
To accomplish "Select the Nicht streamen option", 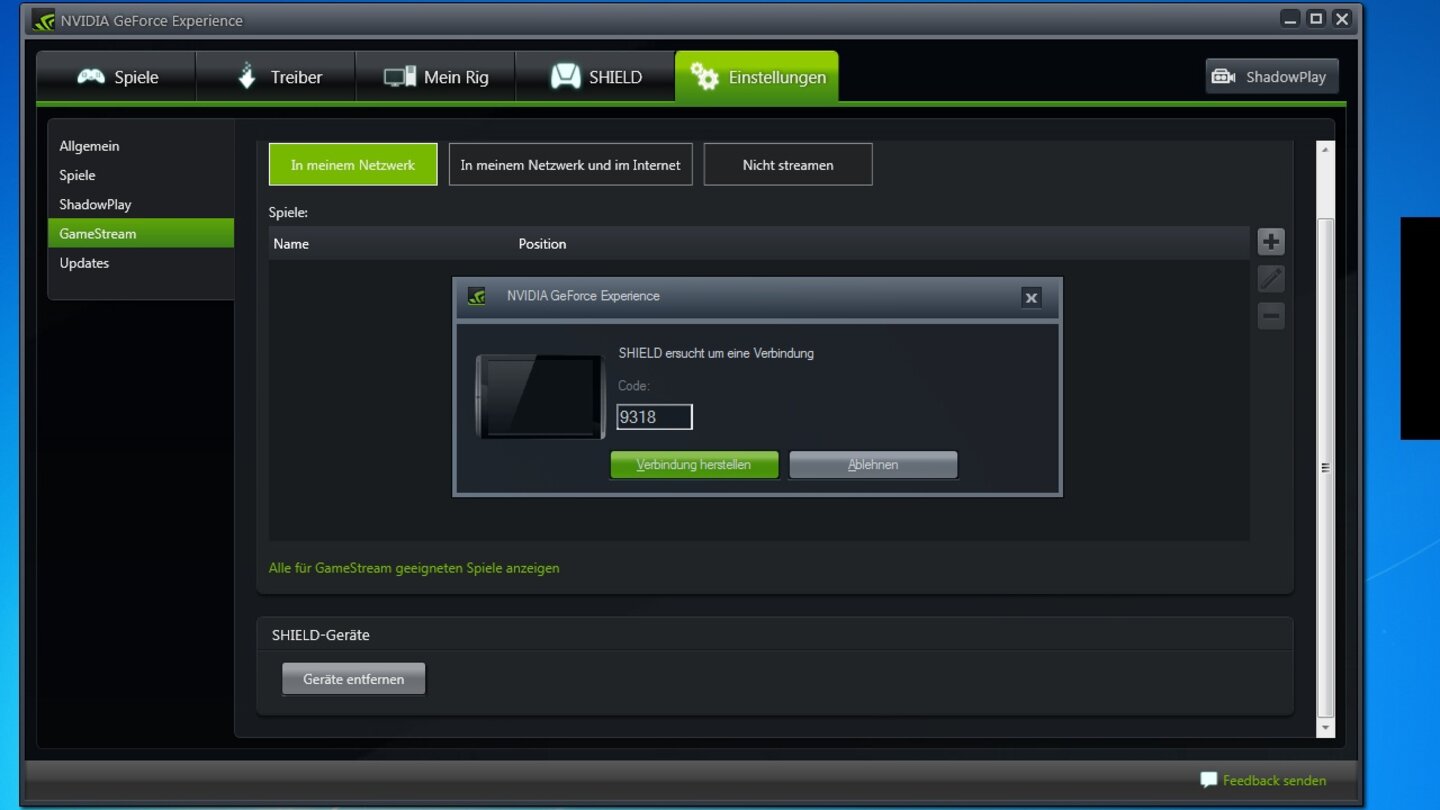I will tap(788, 165).
